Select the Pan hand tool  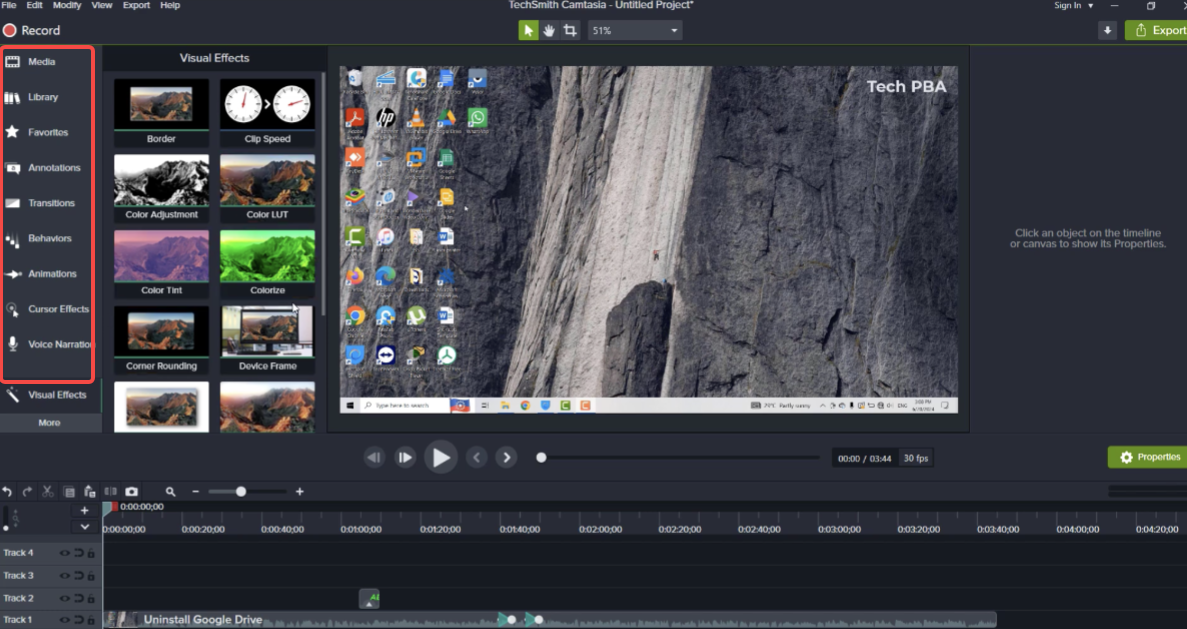(x=548, y=31)
